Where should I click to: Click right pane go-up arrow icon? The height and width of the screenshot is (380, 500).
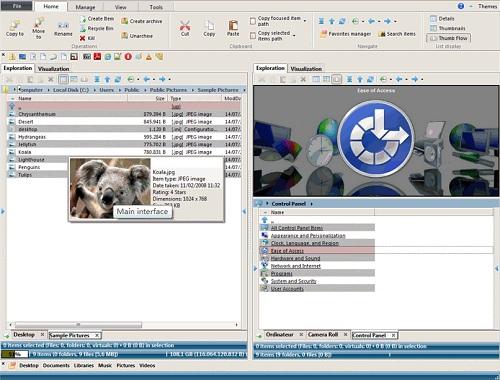point(360,79)
